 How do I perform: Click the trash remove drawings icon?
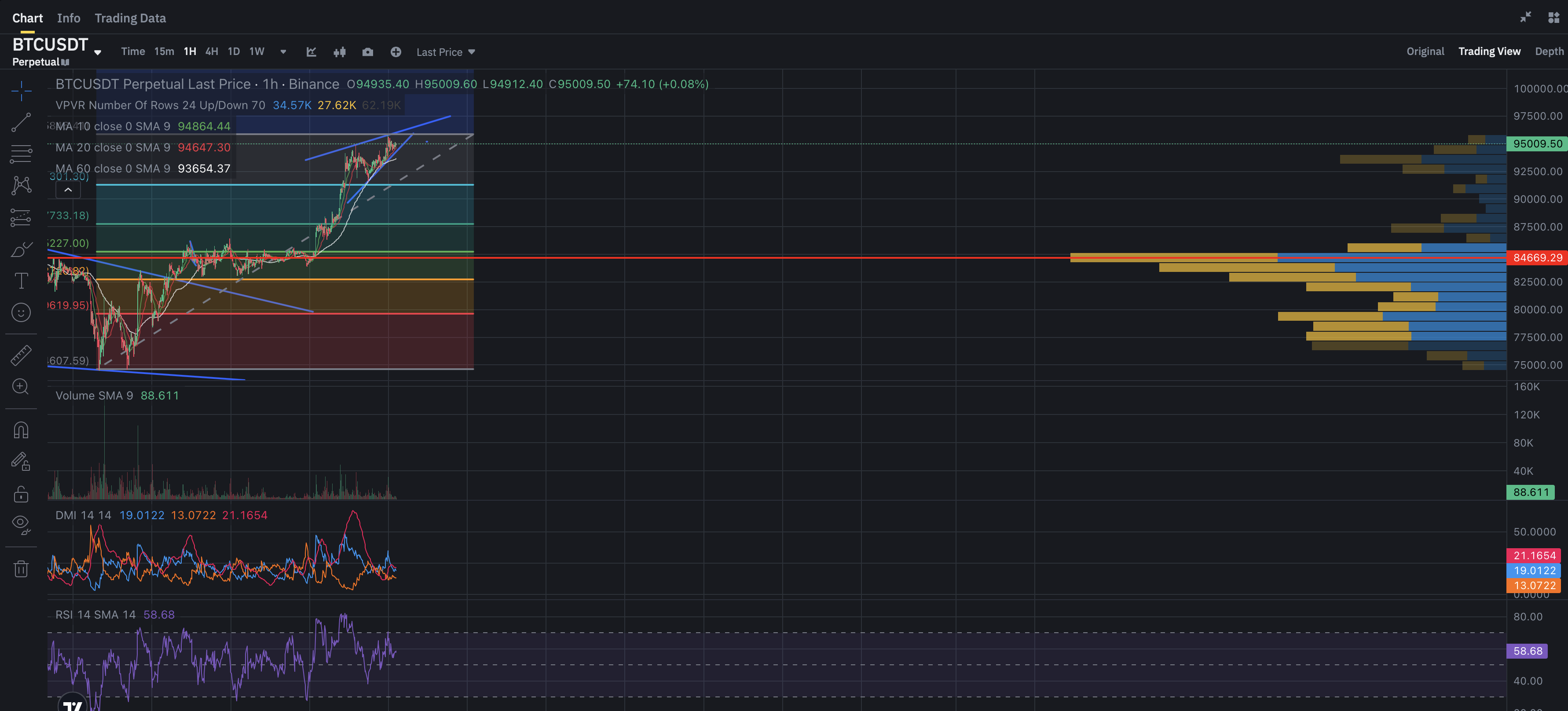click(x=21, y=568)
